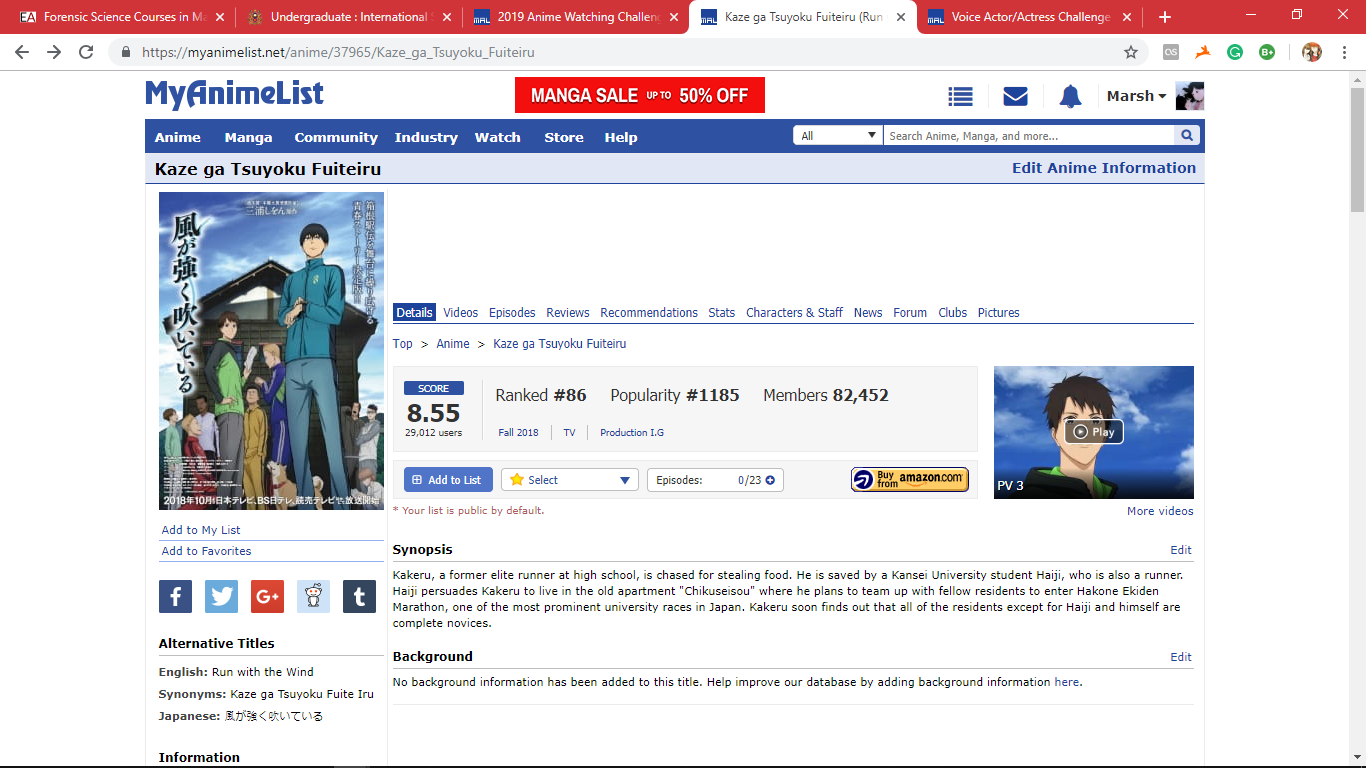
Task: Increment watched episodes plus button
Action: tap(770, 480)
